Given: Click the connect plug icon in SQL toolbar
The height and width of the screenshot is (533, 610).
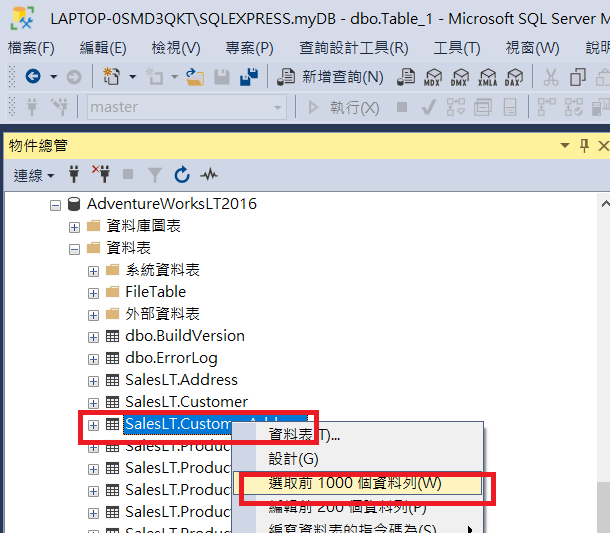Looking at the screenshot, I should click(x=32, y=107).
